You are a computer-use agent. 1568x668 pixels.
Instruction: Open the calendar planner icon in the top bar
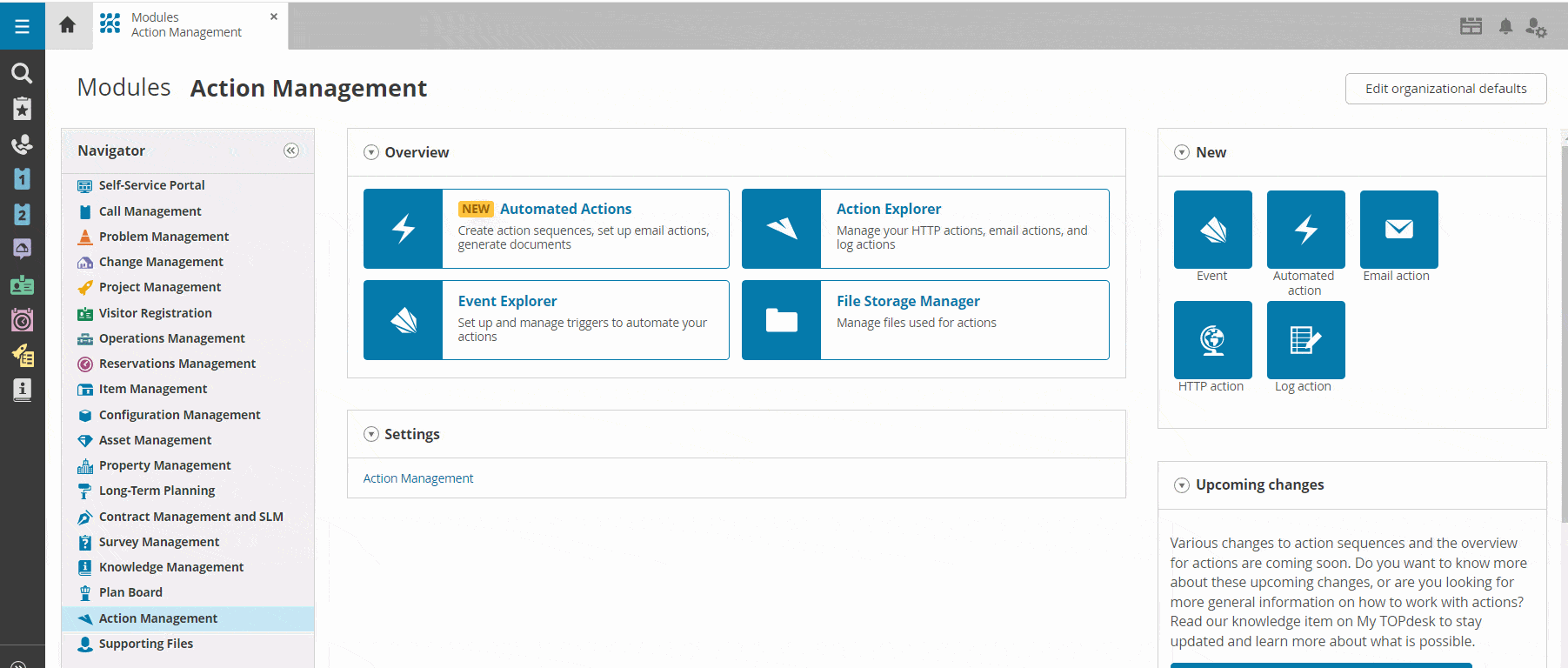click(1471, 26)
